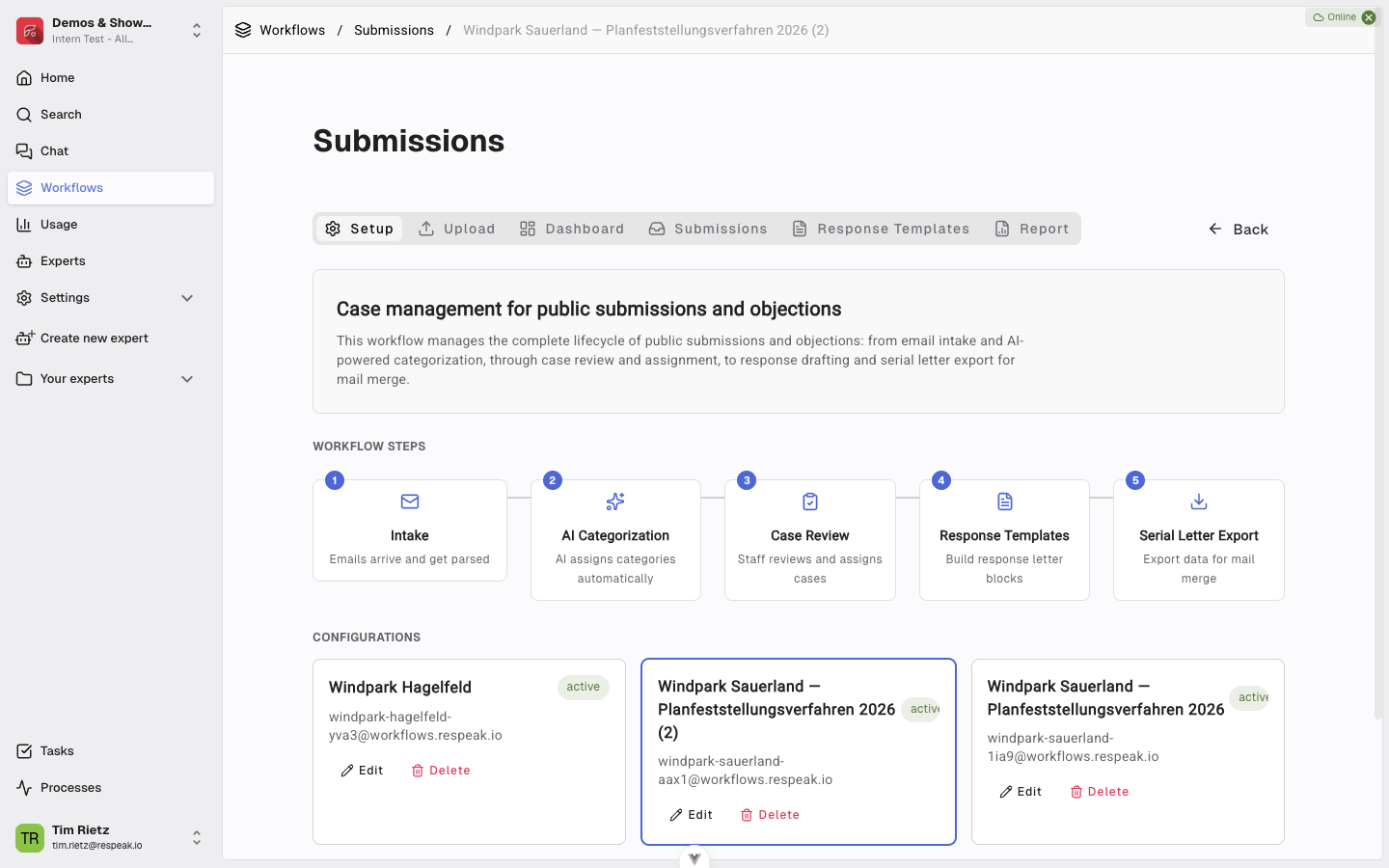Switch to the Upload tab
This screenshot has height=868, width=1389.
coord(457,229)
